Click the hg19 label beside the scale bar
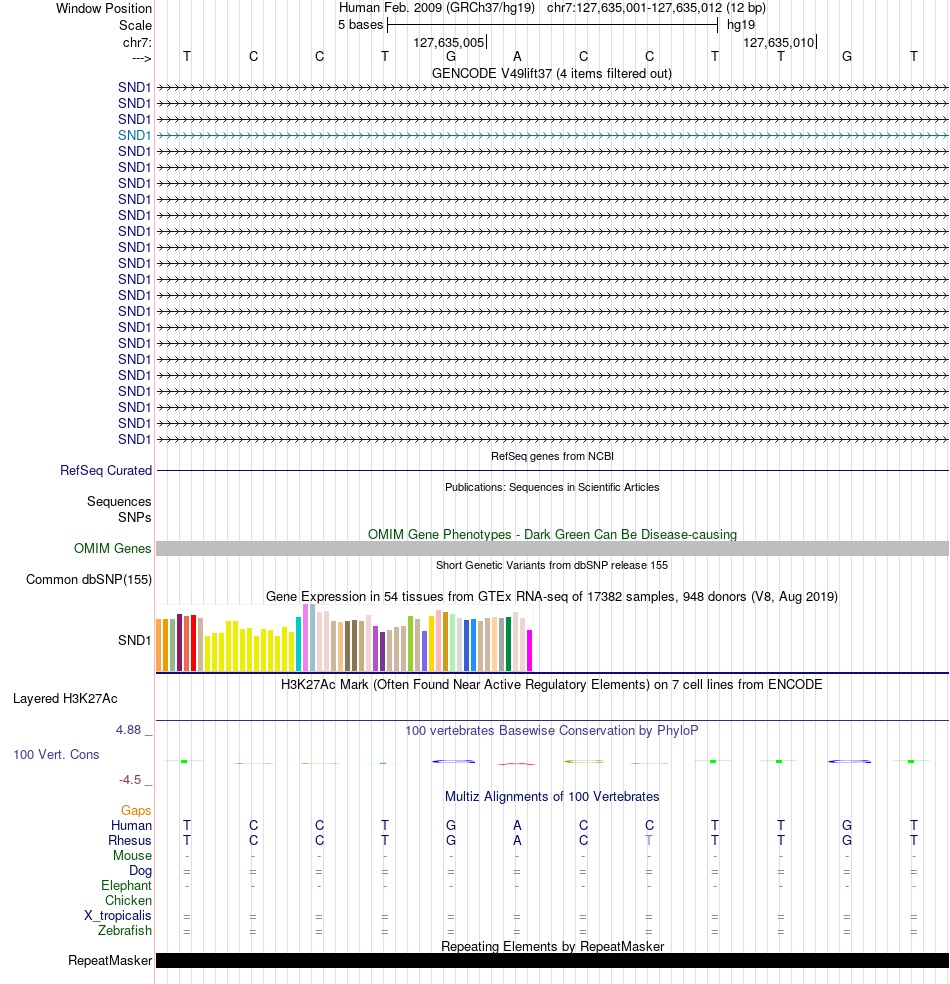The width and height of the screenshot is (950, 984). pyautogui.click(x=741, y=25)
